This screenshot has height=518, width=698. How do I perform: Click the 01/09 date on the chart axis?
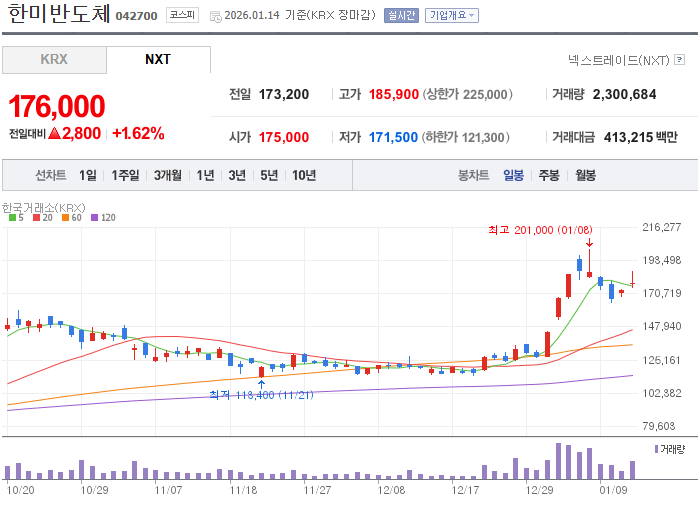coord(613,490)
